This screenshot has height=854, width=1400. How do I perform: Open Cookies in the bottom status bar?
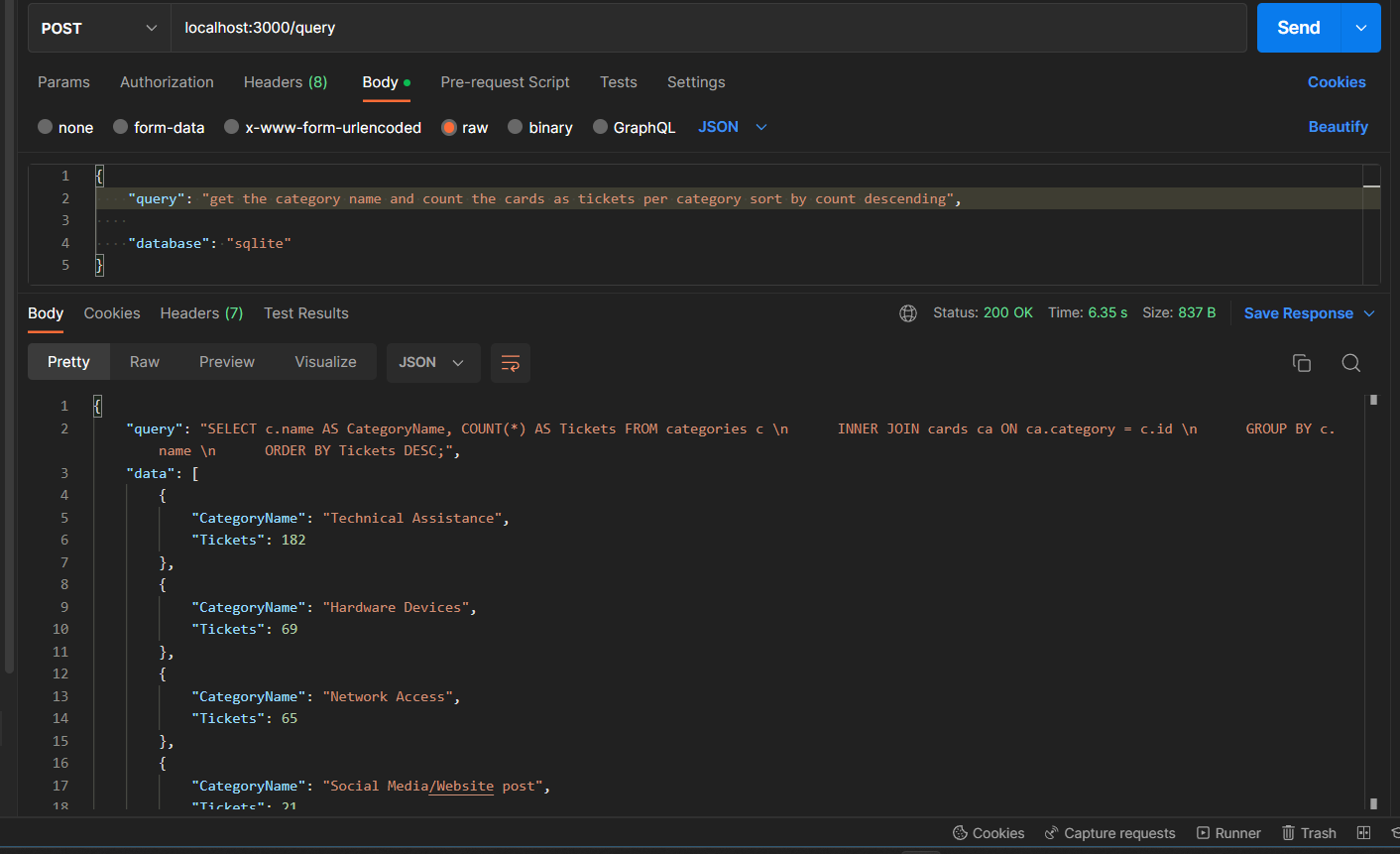[989, 833]
